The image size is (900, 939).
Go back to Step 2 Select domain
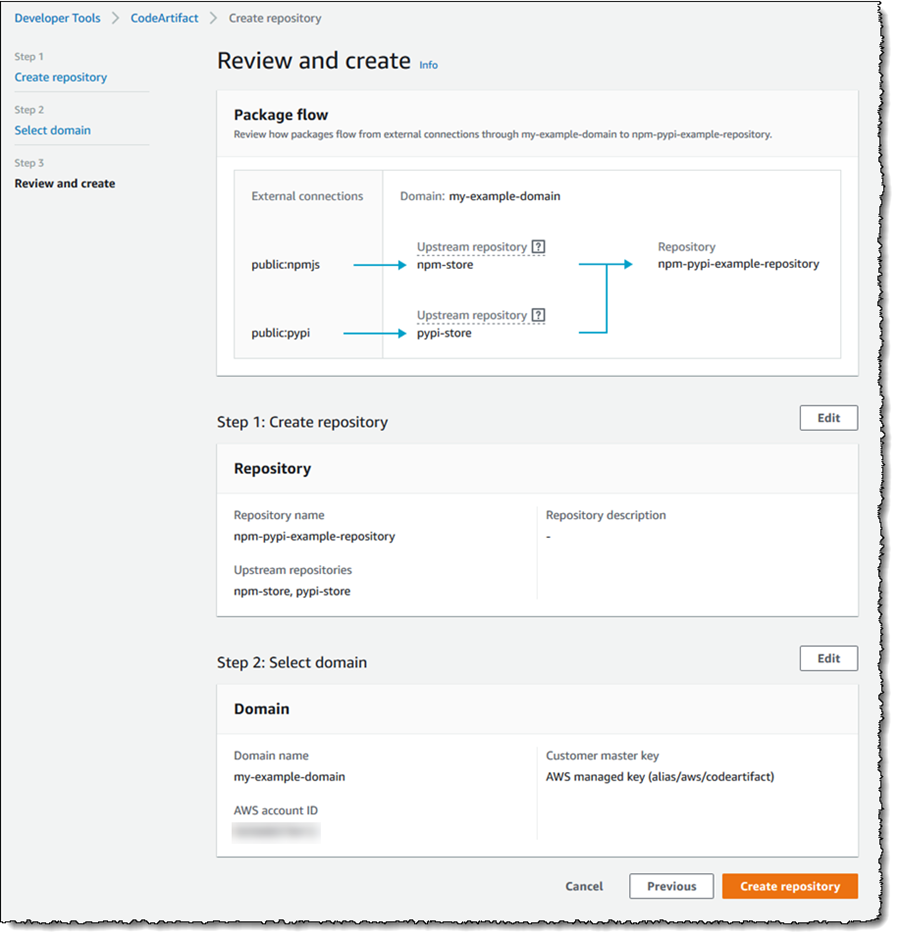pos(53,131)
